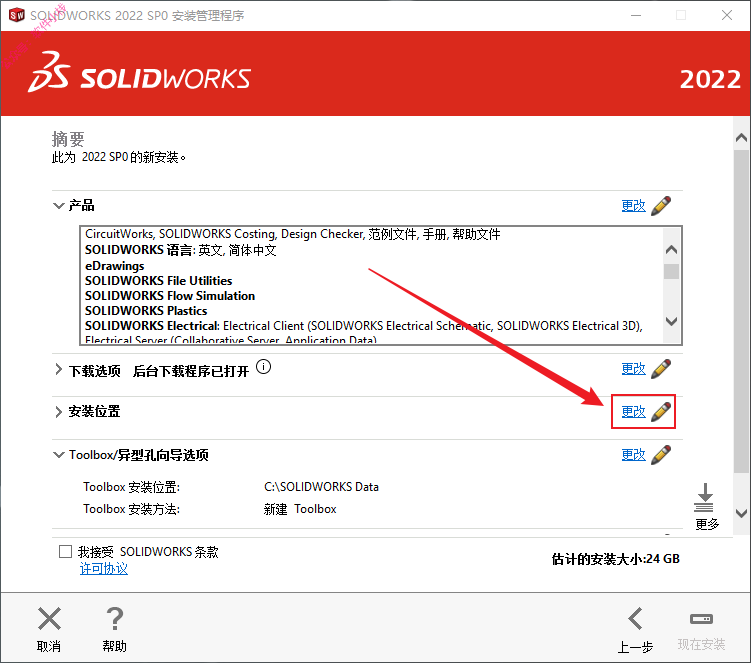Click the 取消 X icon

point(49,618)
